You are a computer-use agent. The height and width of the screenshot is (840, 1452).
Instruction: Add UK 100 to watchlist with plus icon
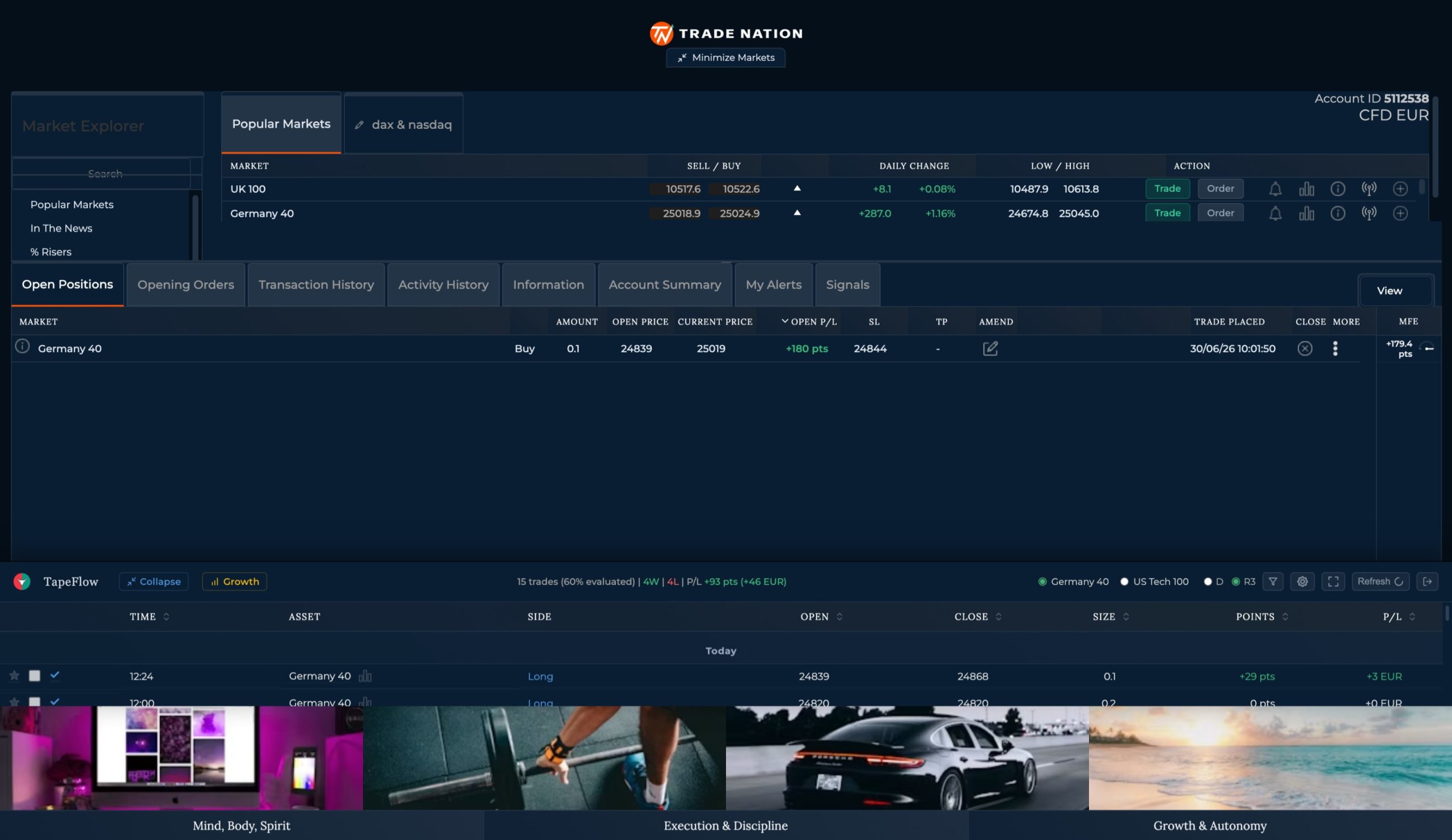click(1400, 189)
